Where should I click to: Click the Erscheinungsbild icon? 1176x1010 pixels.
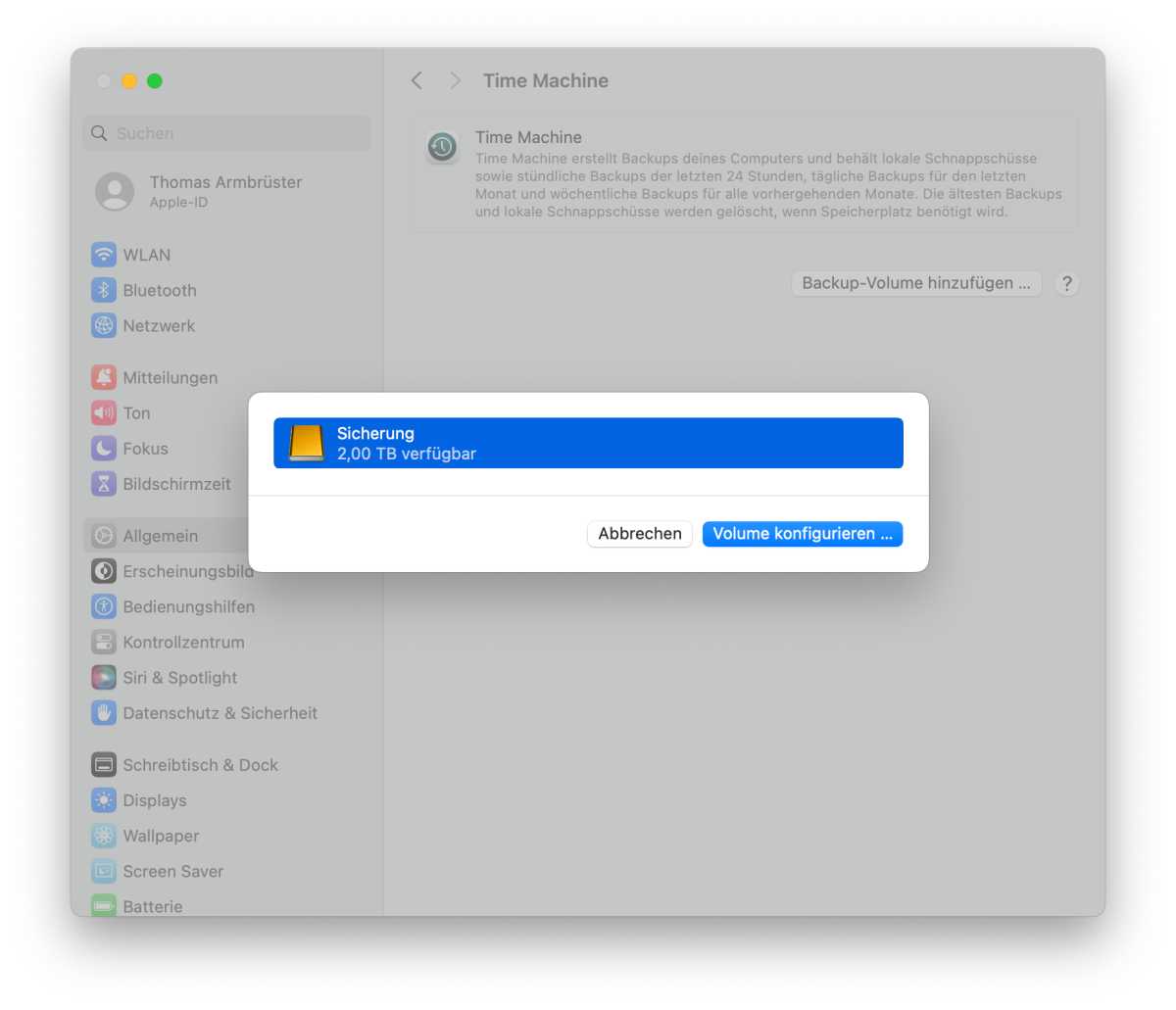click(104, 570)
